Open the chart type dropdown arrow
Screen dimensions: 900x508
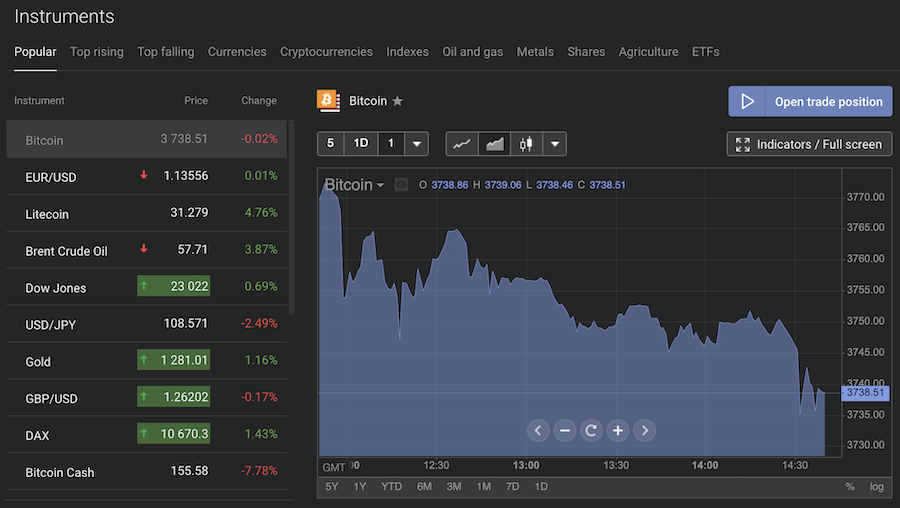click(x=554, y=144)
